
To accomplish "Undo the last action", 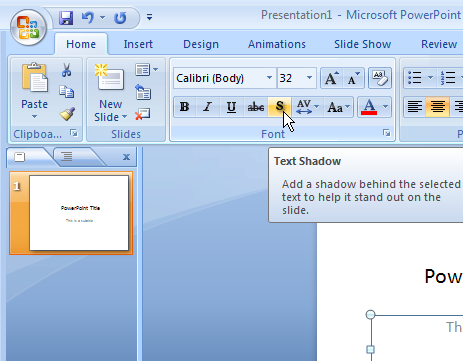I will click(x=88, y=17).
